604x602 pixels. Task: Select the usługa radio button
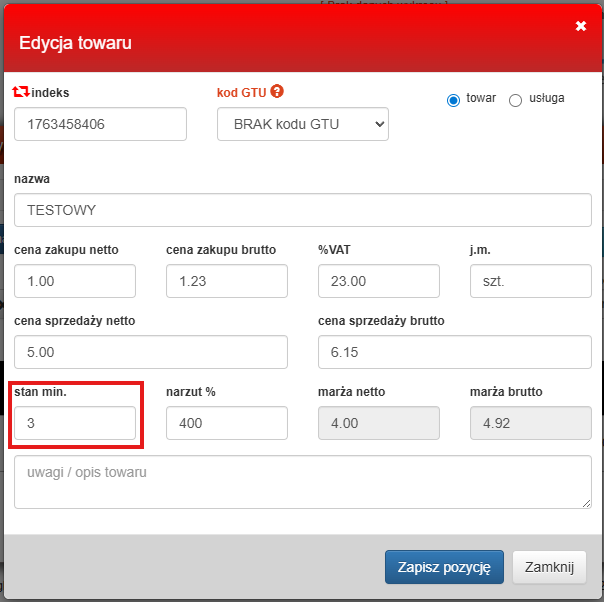tap(516, 100)
